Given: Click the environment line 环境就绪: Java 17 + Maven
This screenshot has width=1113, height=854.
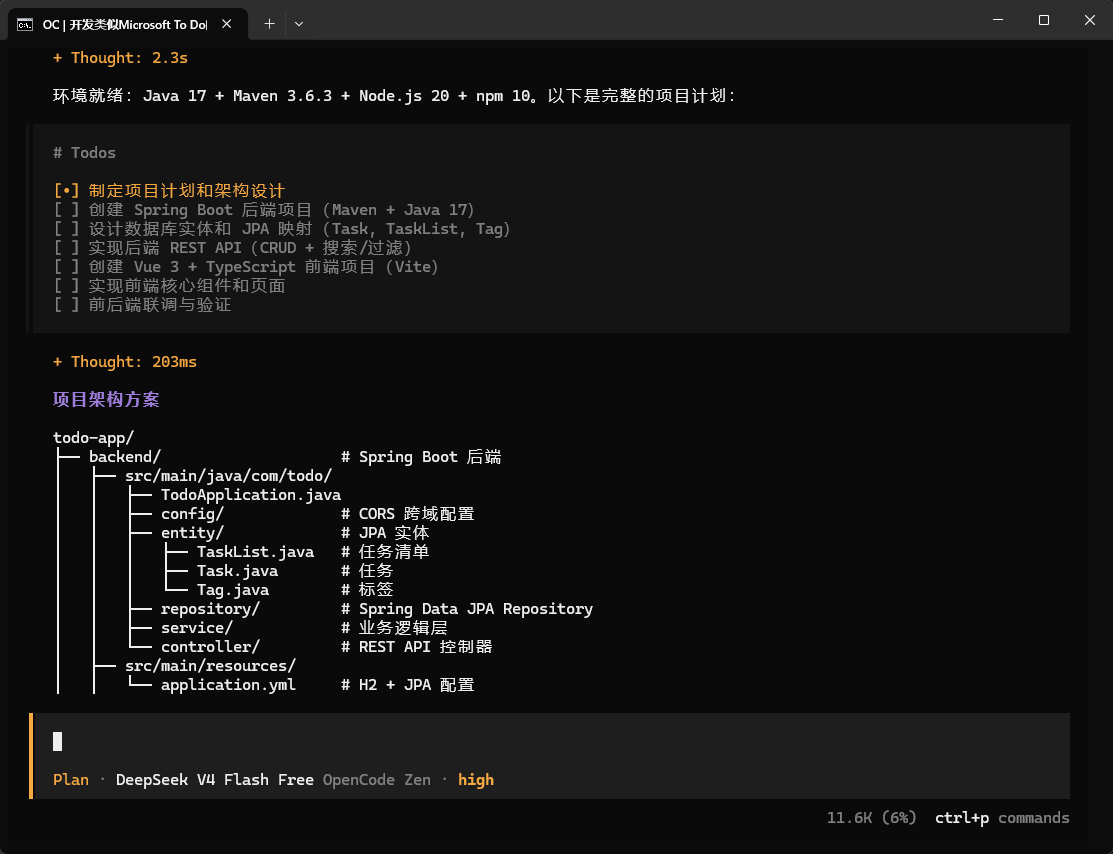Looking at the screenshot, I should (395, 96).
